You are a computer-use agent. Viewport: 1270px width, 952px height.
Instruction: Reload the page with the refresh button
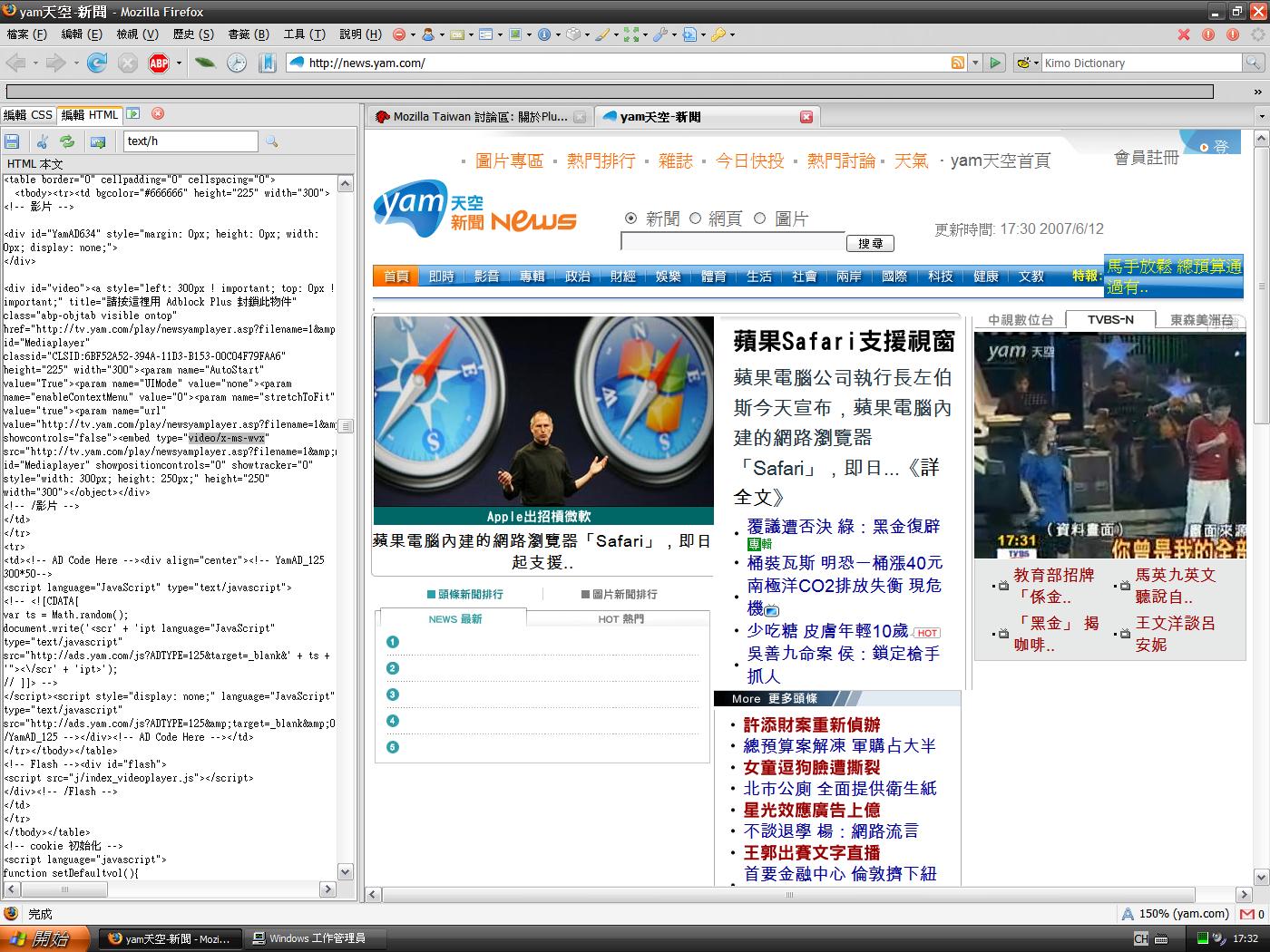pos(97,63)
